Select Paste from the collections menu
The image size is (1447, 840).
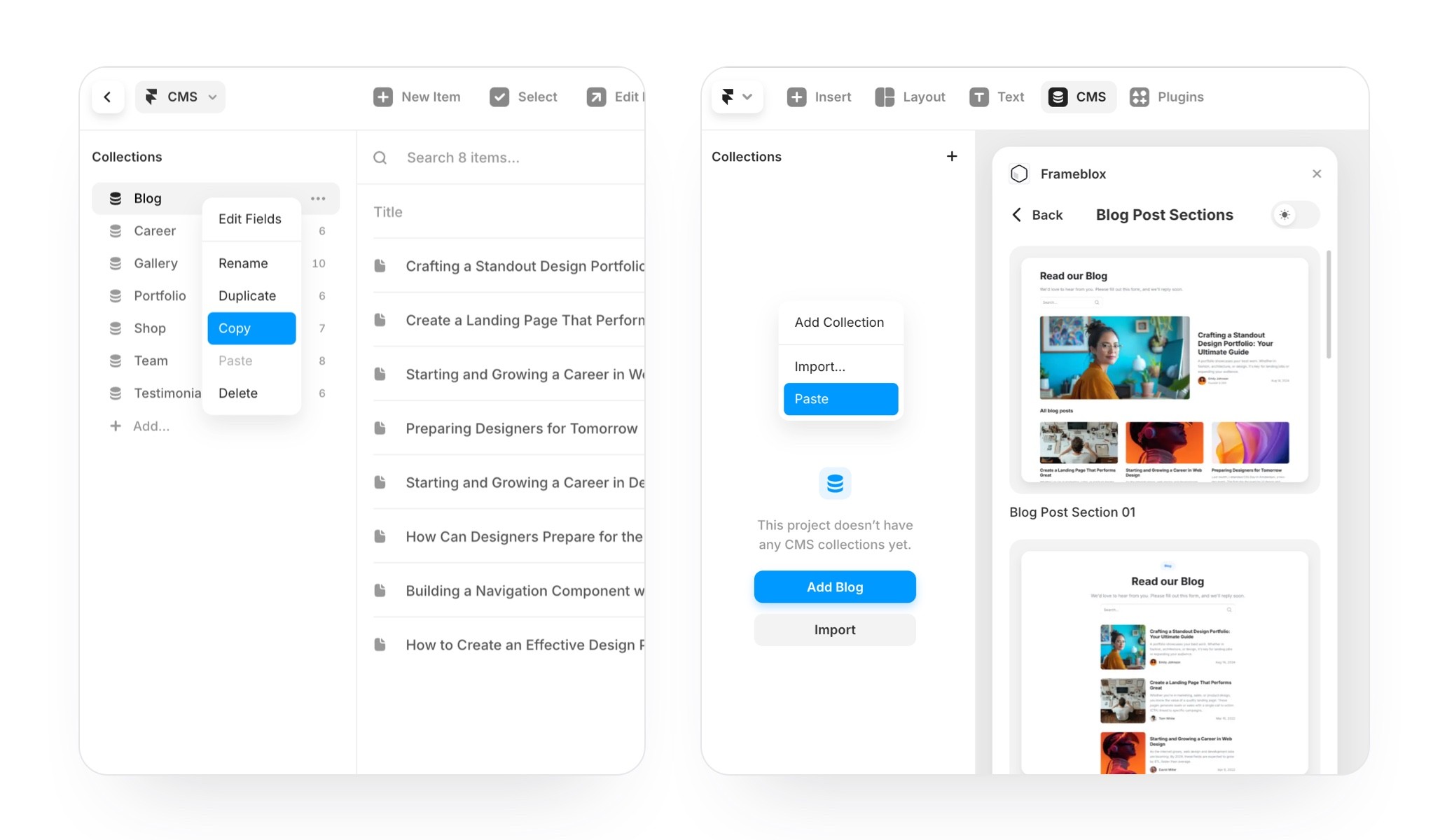[x=840, y=398]
